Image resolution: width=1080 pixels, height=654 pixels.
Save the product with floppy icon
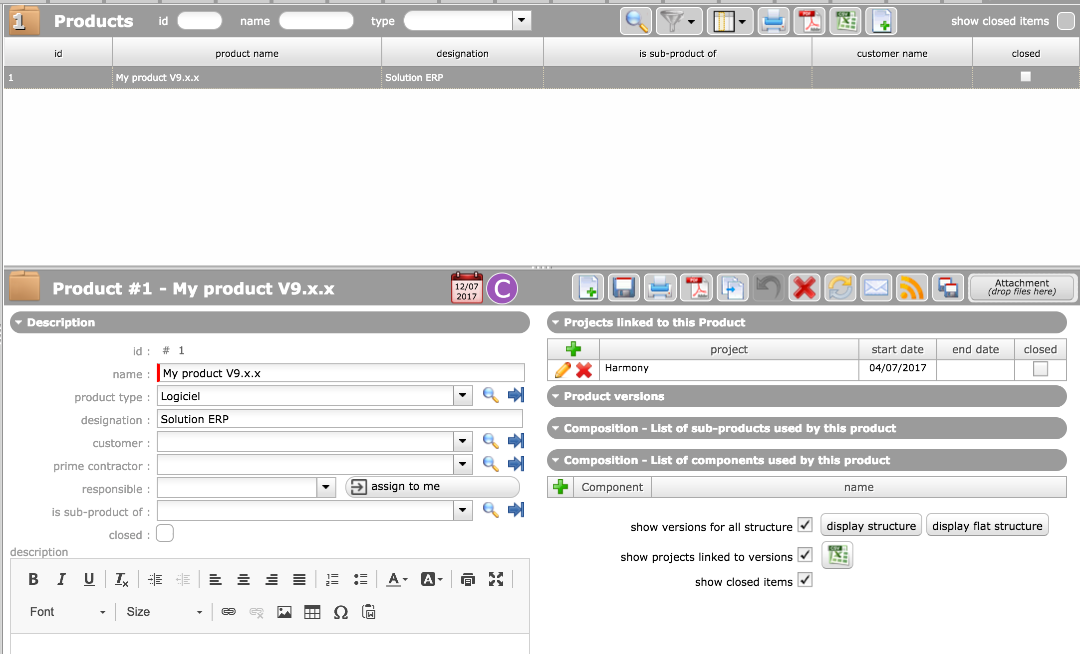tap(624, 288)
